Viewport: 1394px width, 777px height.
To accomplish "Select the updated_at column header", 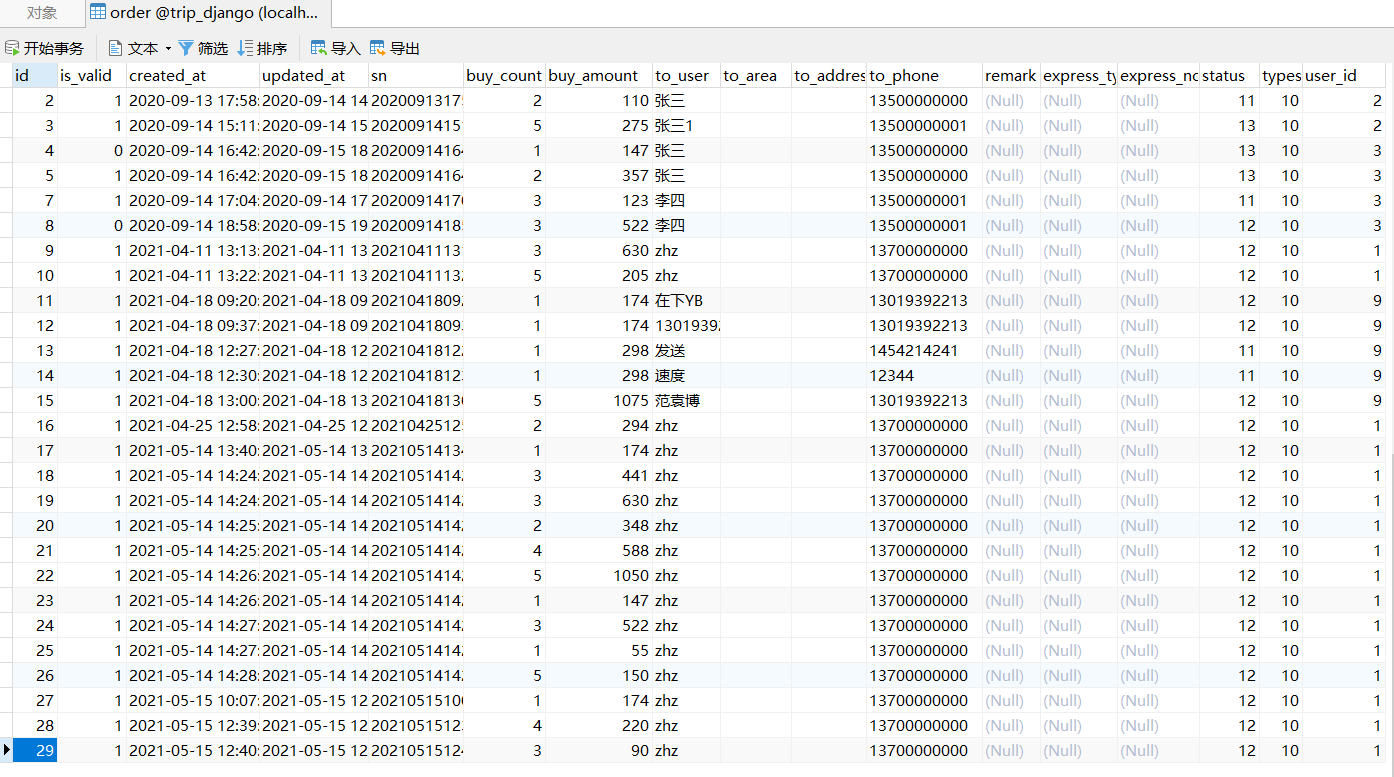I will click(x=314, y=75).
